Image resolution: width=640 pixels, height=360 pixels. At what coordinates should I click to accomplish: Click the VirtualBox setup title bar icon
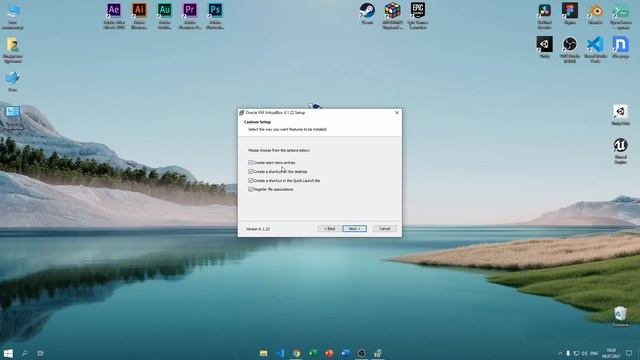242,113
